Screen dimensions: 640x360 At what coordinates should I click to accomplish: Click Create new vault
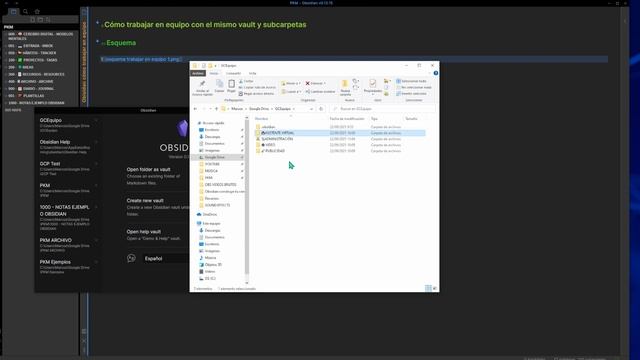click(x=145, y=200)
